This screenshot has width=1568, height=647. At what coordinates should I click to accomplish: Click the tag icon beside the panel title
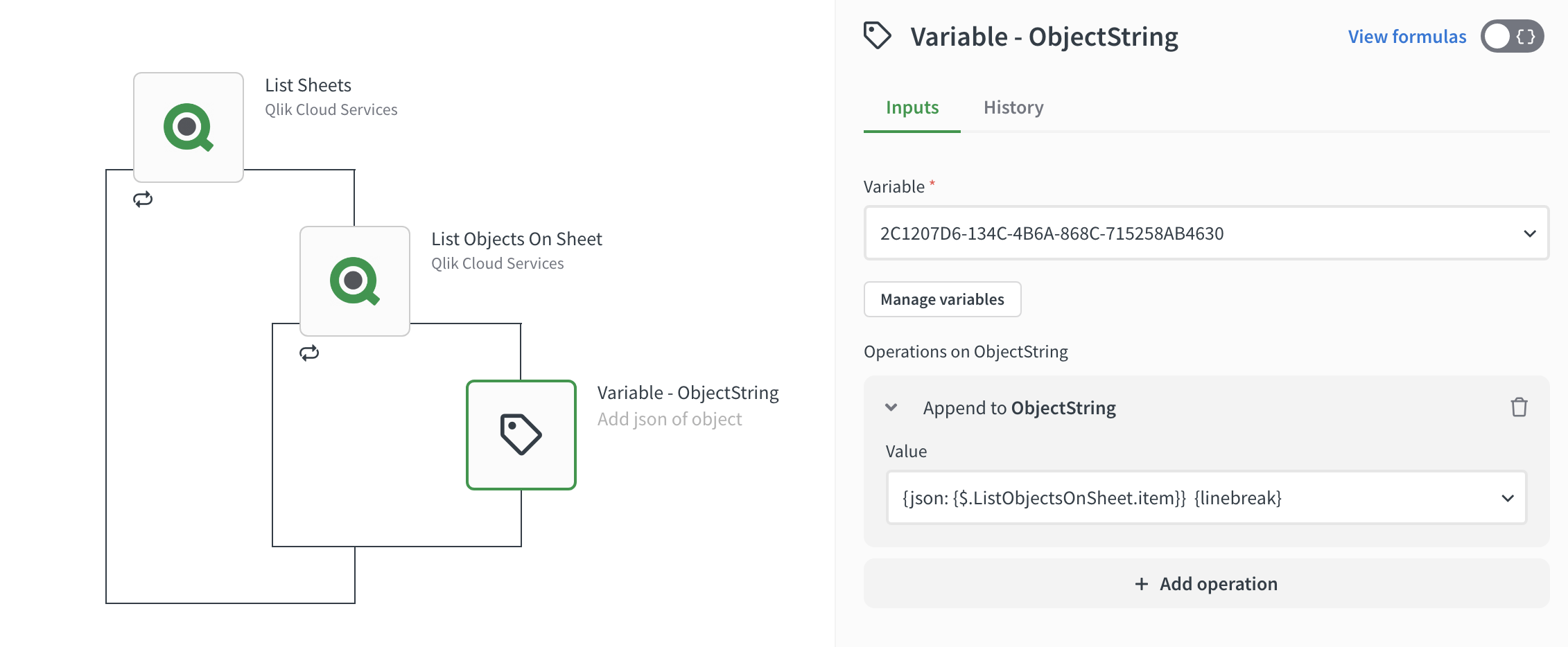pyautogui.click(x=878, y=35)
